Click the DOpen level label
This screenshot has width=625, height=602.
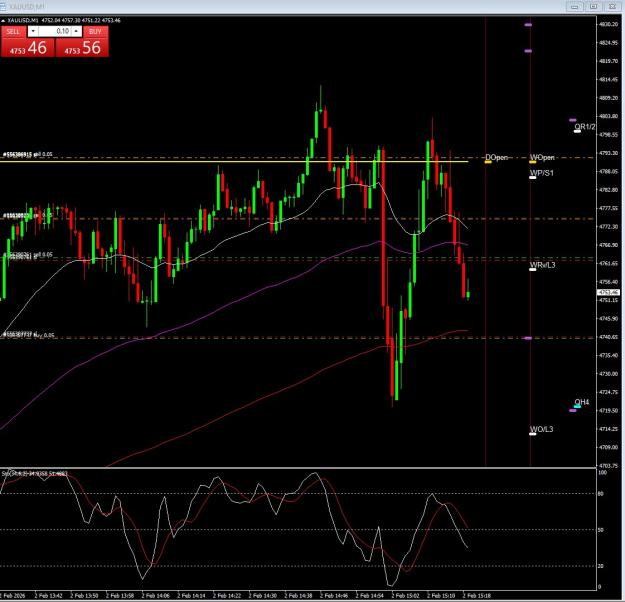496,157
